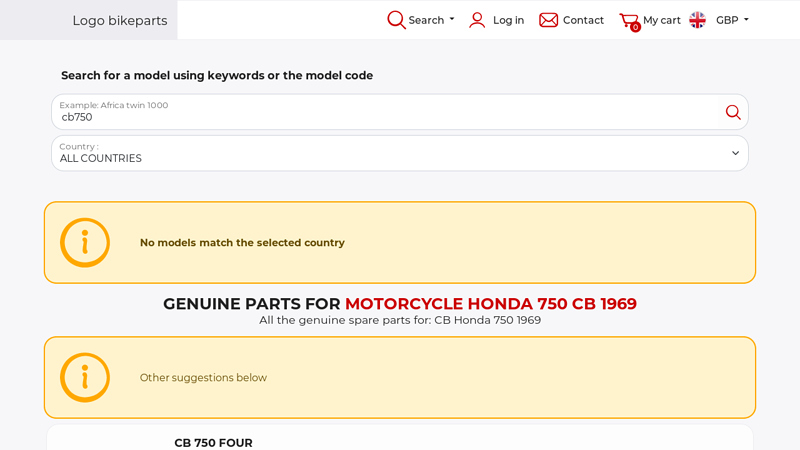
Task: Open the GBP currency dropdown
Action: tap(732, 20)
